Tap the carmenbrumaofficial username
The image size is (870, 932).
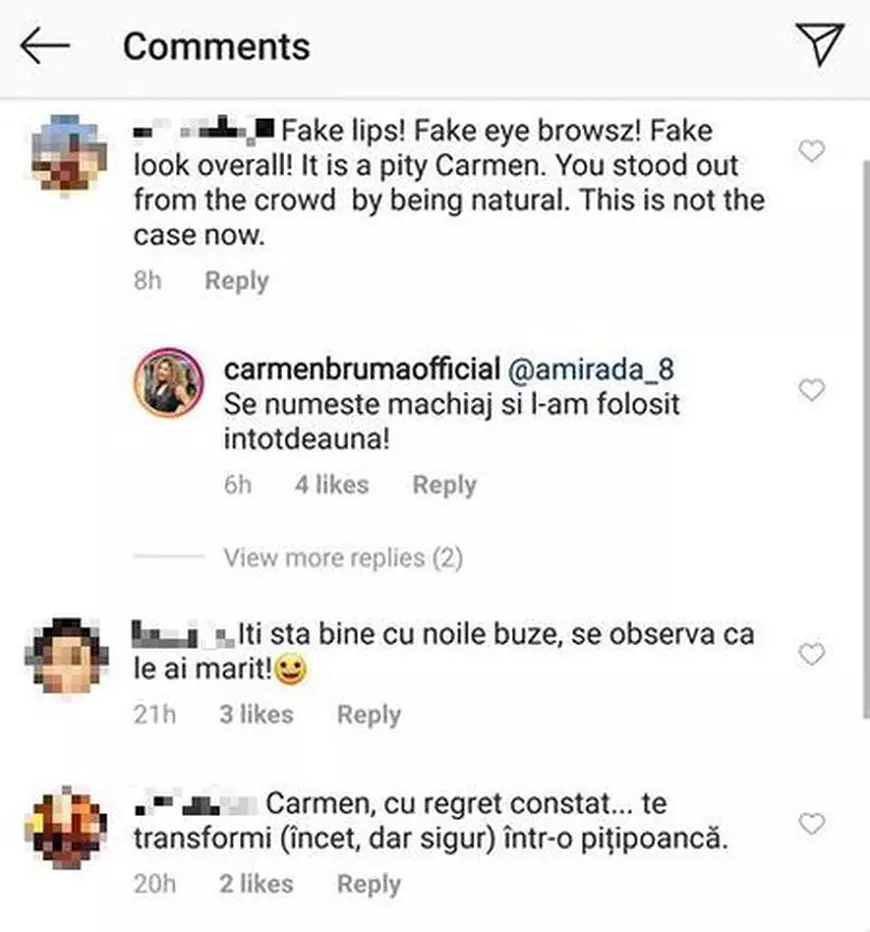360,368
